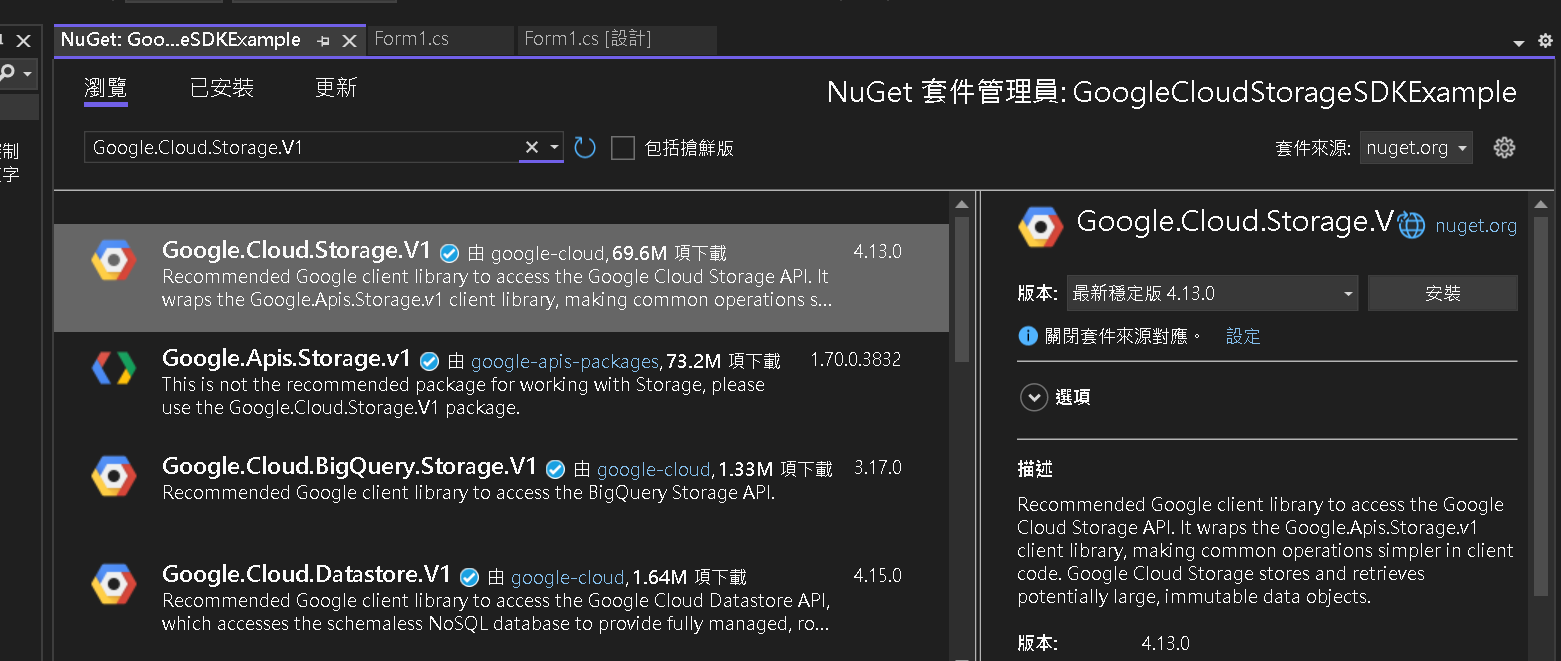
Task: Click inside the package search input field
Action: click(300, 148)
